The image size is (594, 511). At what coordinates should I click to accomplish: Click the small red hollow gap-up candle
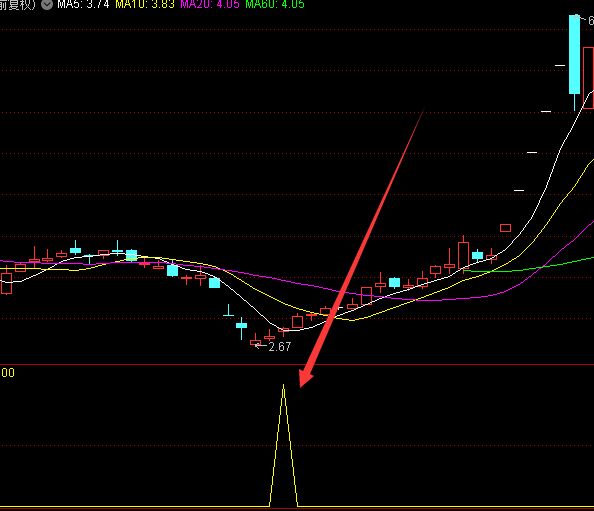click(x=505, y=228)
